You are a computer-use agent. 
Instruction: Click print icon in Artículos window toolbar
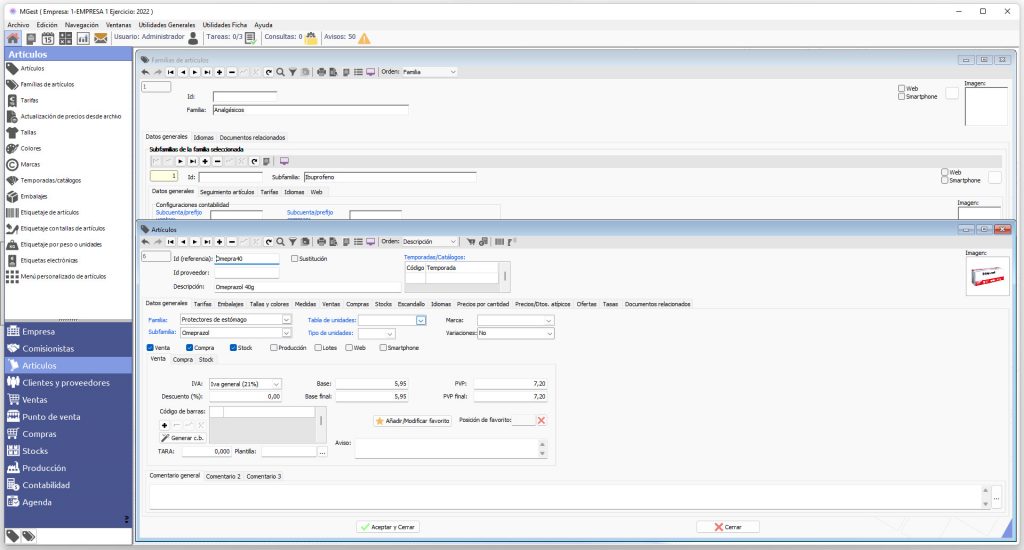[x=321, y=242]
